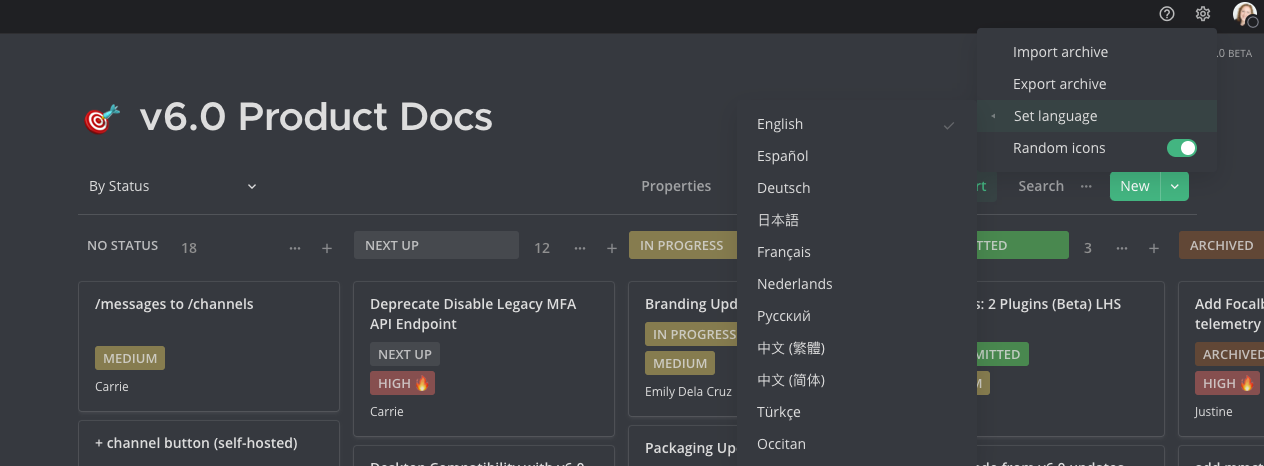Open the user avatar profile menu
The image size is (1264, 466).
[x=1245, y=14]
